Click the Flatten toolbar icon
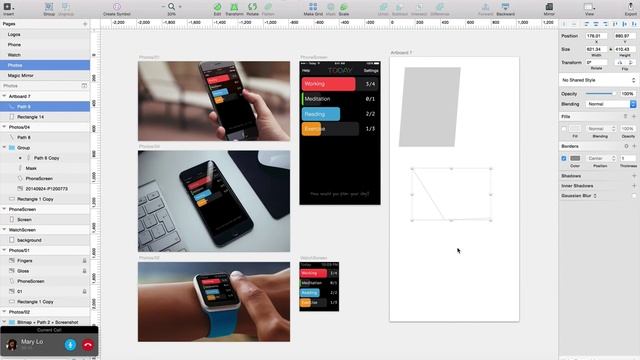This screenshot has width=640, height=360. (x=268, y=7)
